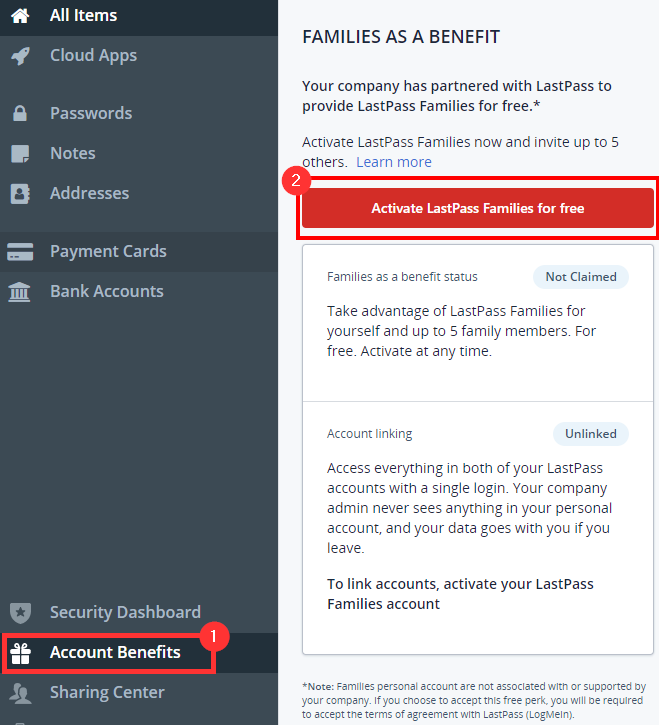Viewport: 659px width, 725px height.
Task: Follow the Learn more link
Action: pos(394,162)
